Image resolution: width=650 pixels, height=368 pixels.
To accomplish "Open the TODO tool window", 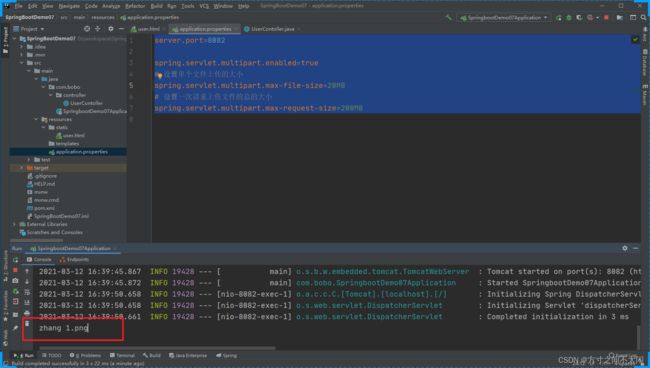I will tap(51, 356).
